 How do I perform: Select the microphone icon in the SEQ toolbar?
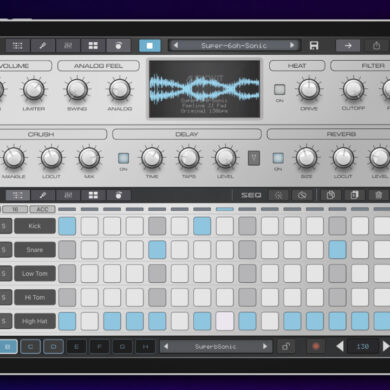coord(43,195)
